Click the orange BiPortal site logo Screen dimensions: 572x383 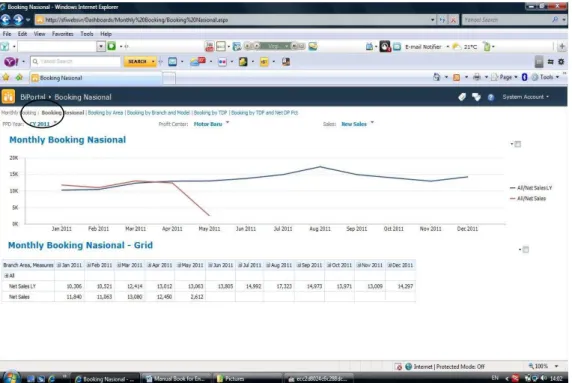[8, 97]
